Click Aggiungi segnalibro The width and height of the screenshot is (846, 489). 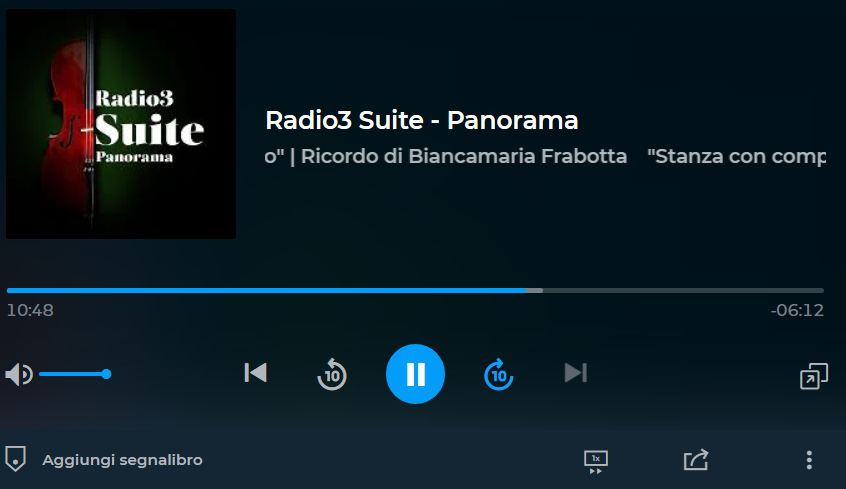coord(122,460)
